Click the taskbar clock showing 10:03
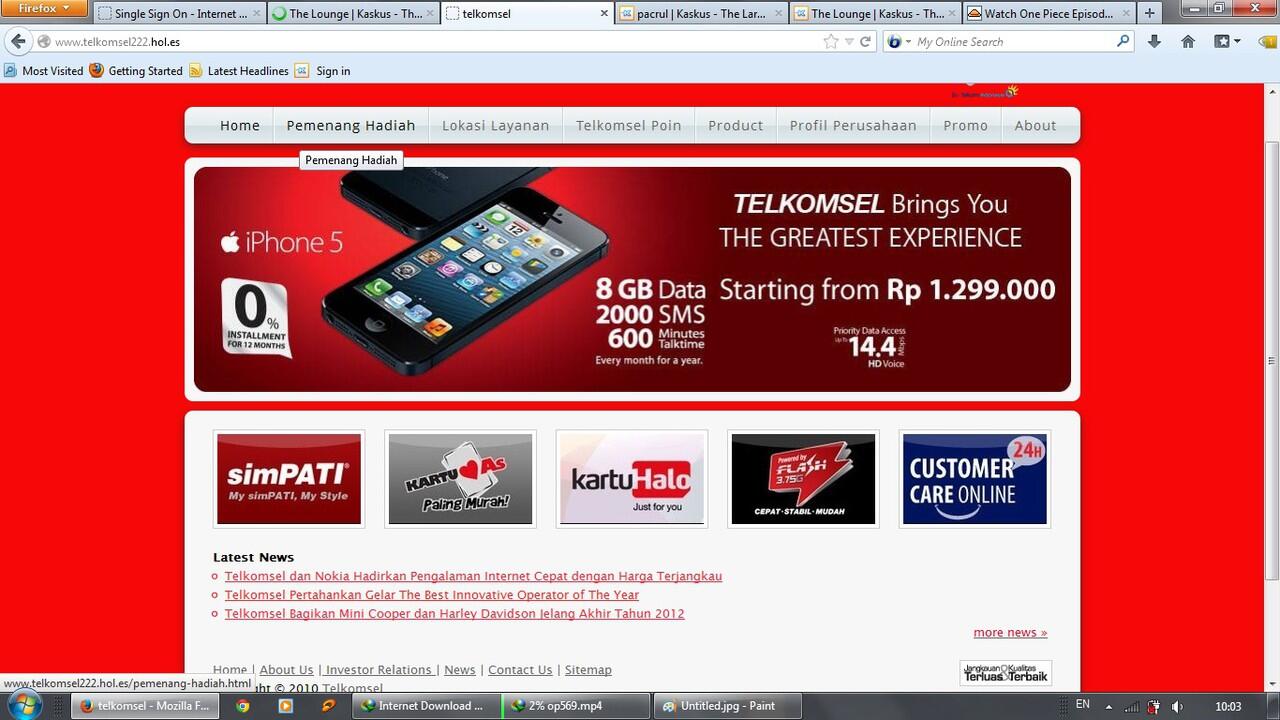Viewport: 1280px width, 720px height. point(1228,706)
